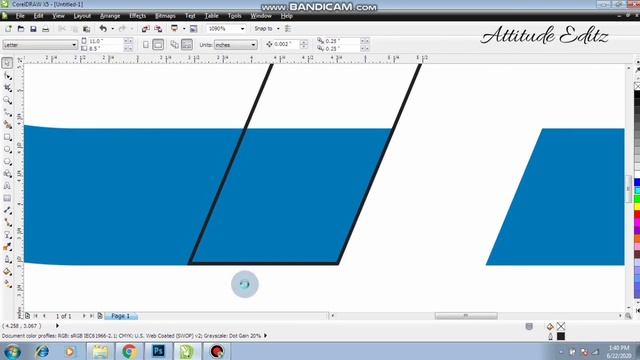Click the Open file icon
Screen dimensions: 640x360
pyautogui.click(x=20, y=29)
